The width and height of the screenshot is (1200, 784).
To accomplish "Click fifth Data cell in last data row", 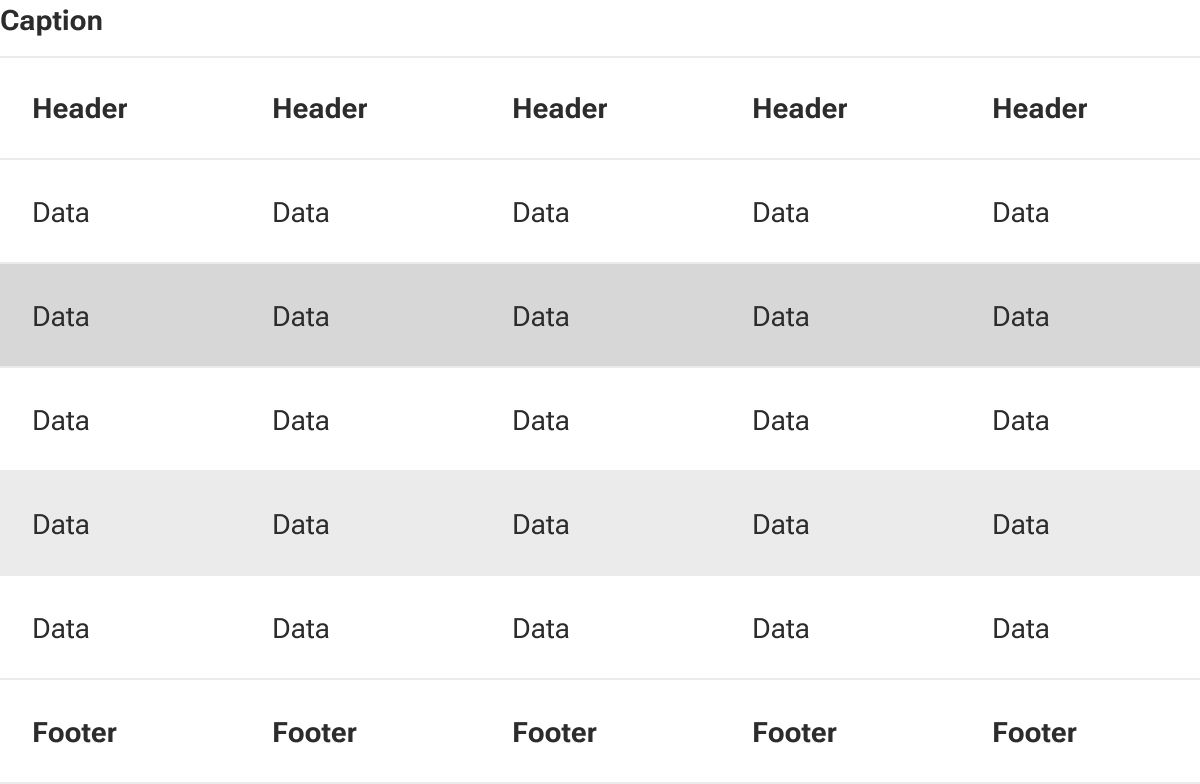I will tap(1080, 628).
